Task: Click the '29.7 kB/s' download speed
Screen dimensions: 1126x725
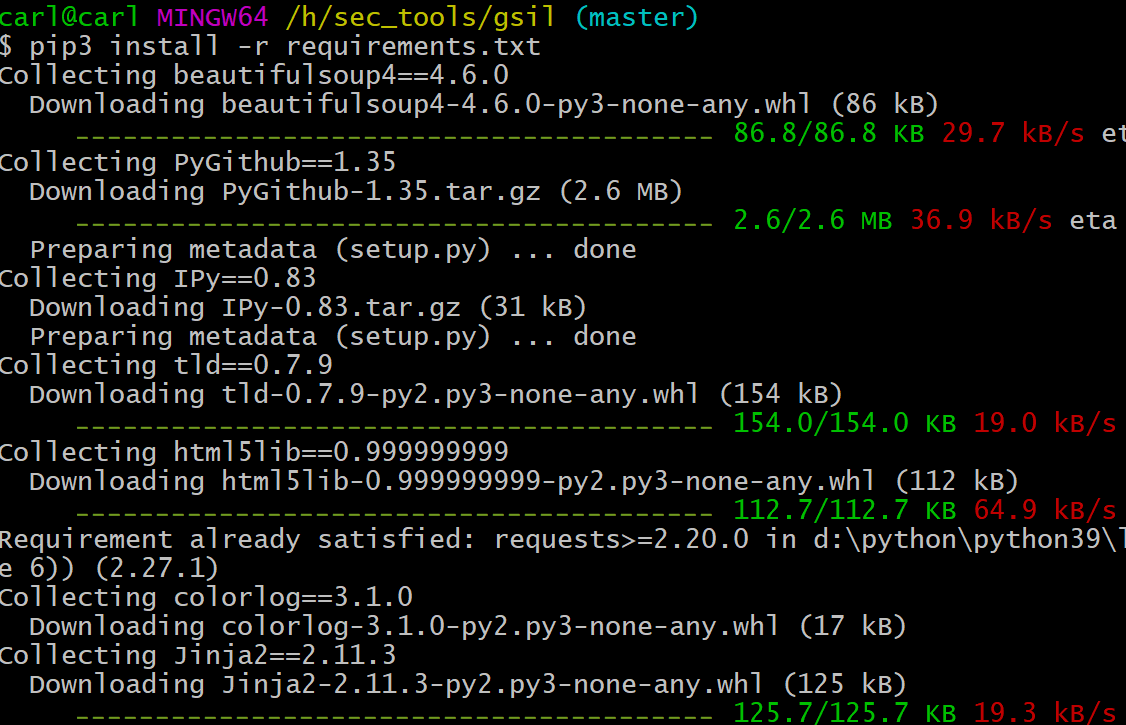Action: coord(1013,134)
